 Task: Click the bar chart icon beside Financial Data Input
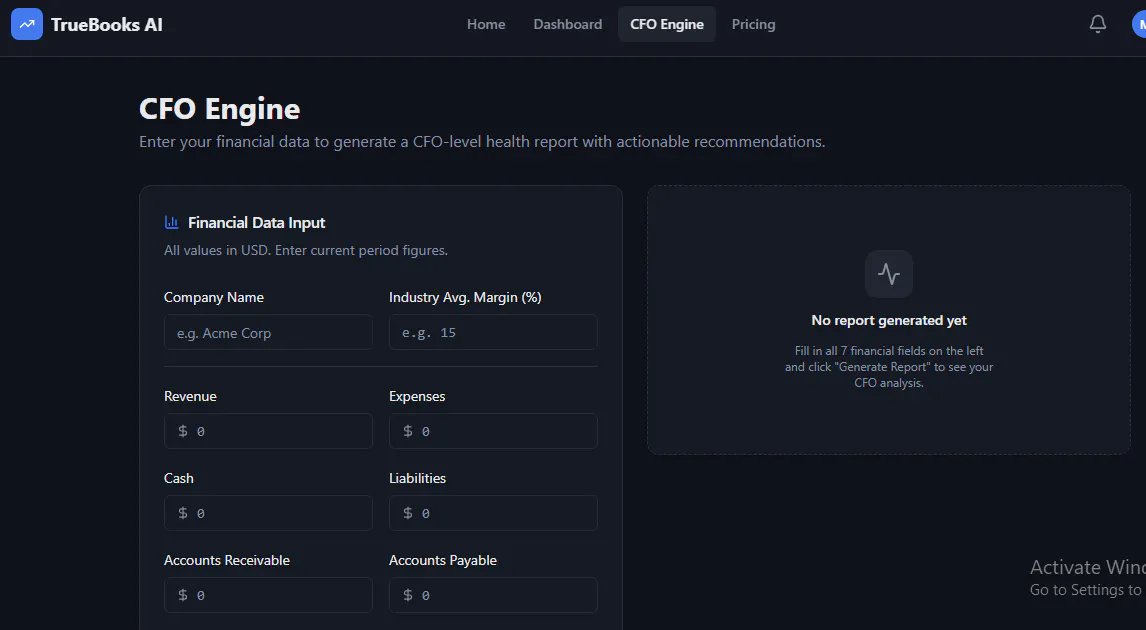pyautogui.click(x=172, y=222)
